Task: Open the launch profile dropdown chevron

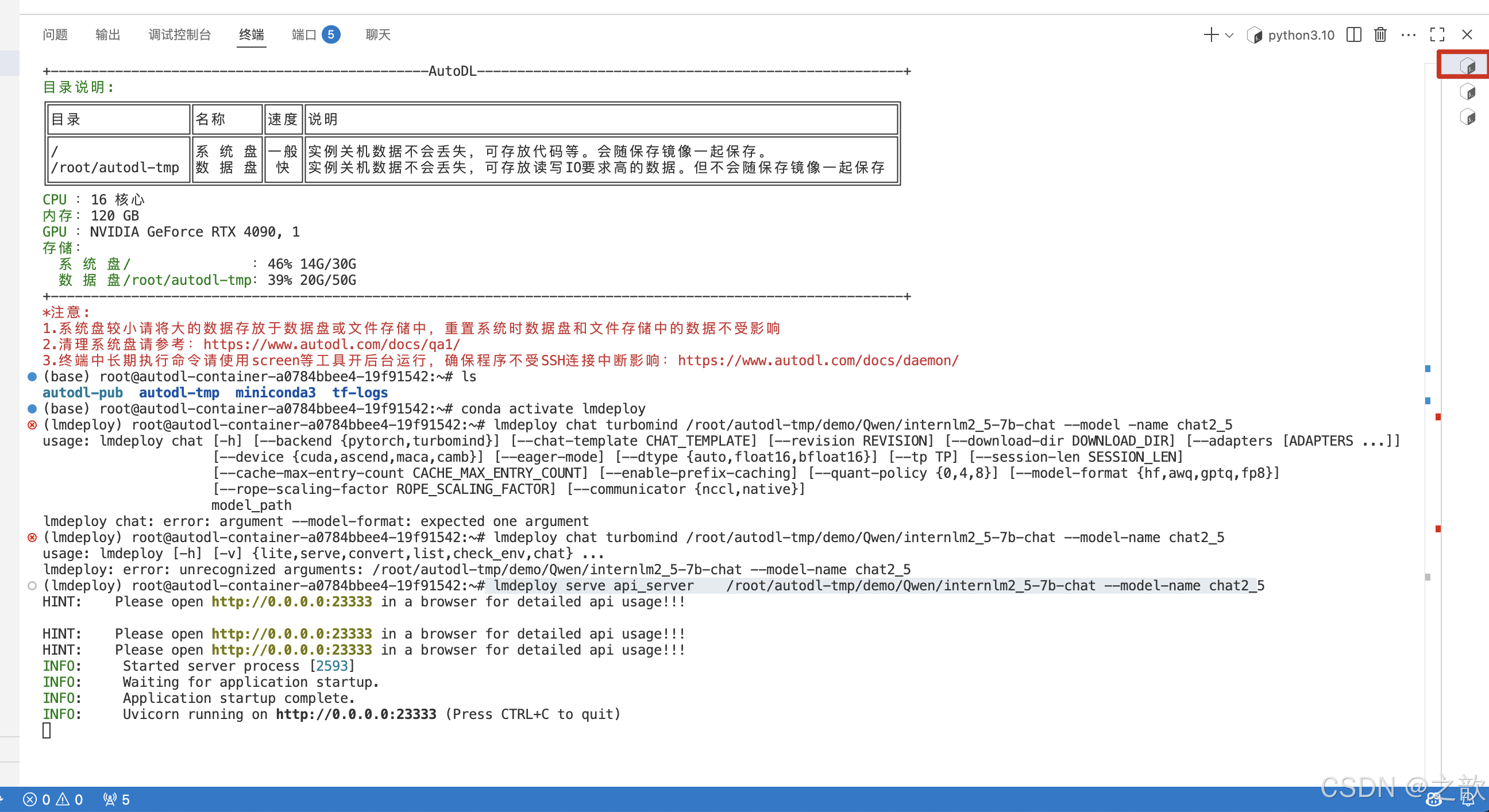Action: pyautogui.click(x=1229, y=35)
